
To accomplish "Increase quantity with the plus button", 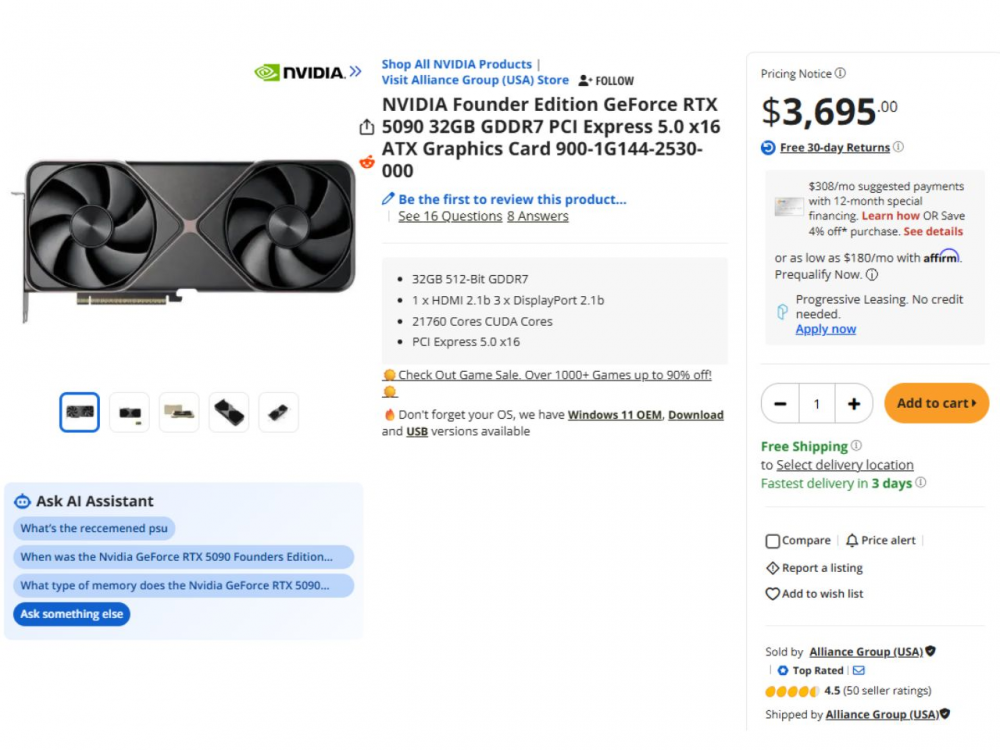I will tap(853, 404).
